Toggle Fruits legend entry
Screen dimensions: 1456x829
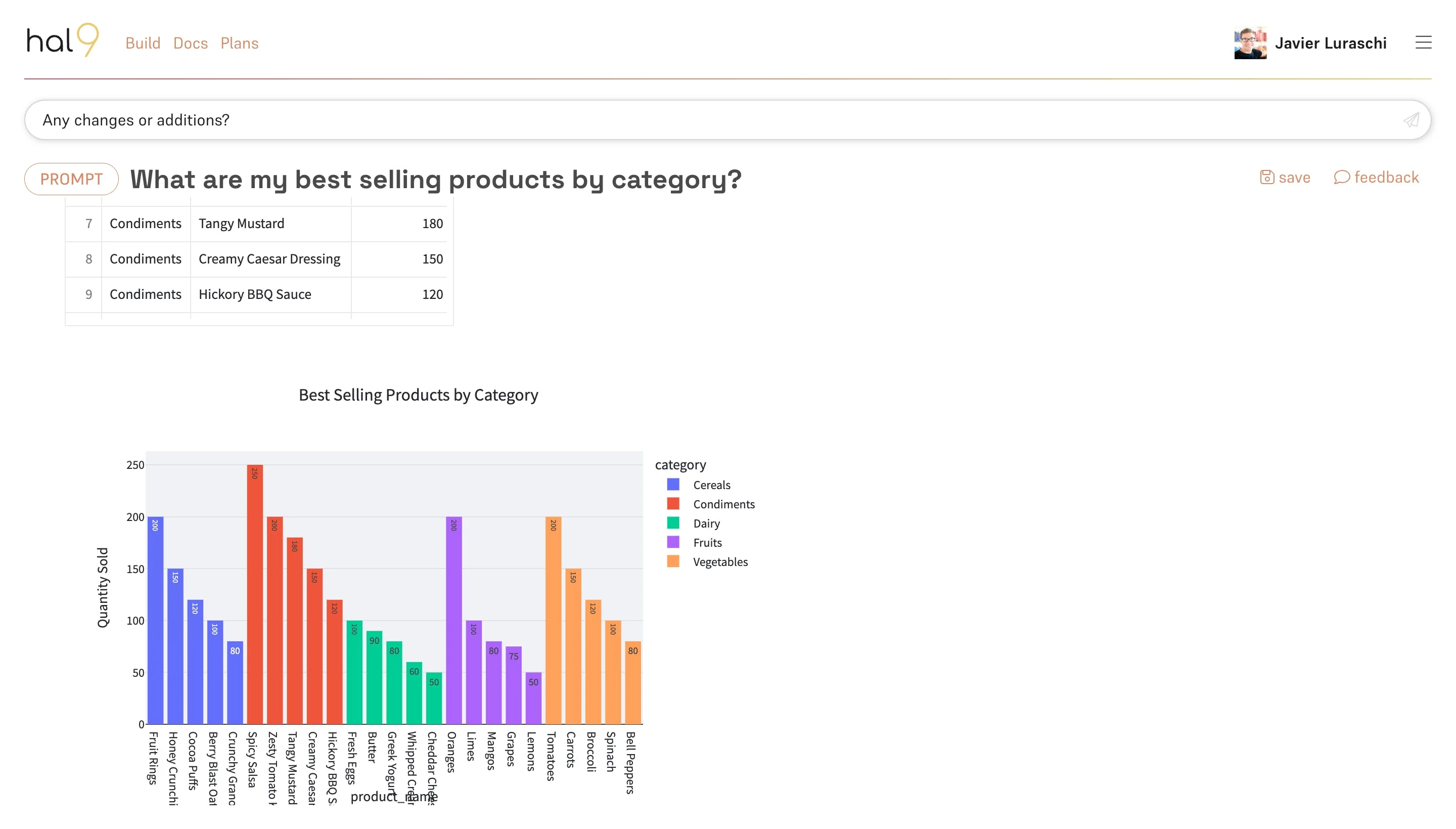tap(707, 543)
